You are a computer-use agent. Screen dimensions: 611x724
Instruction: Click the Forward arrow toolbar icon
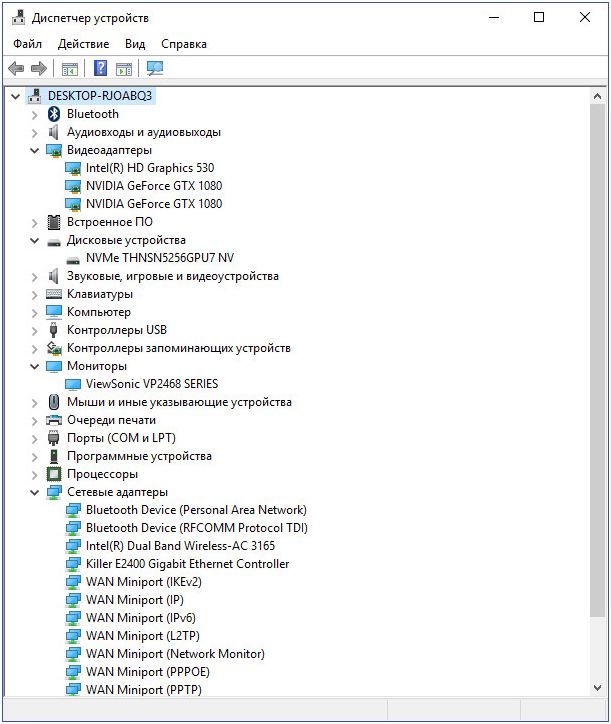[x=39, y=69]
